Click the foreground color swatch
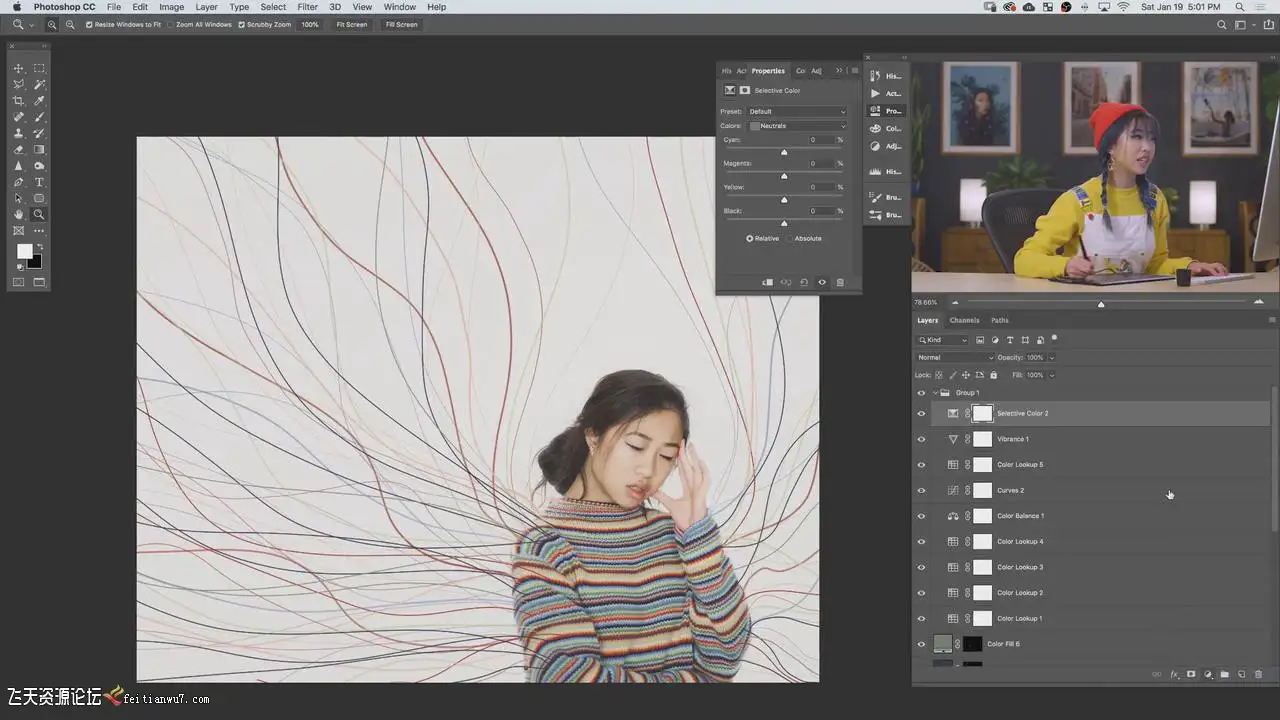The width and height of the screenshot is (1280, 720). (x=24, y=251)
